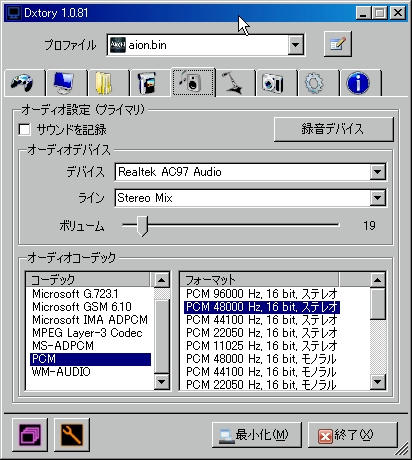The width and height of the screenshot is (412, 460).
Task: Adjust the ボリューム volume slider handle
Action: click(x=143, y=226)
